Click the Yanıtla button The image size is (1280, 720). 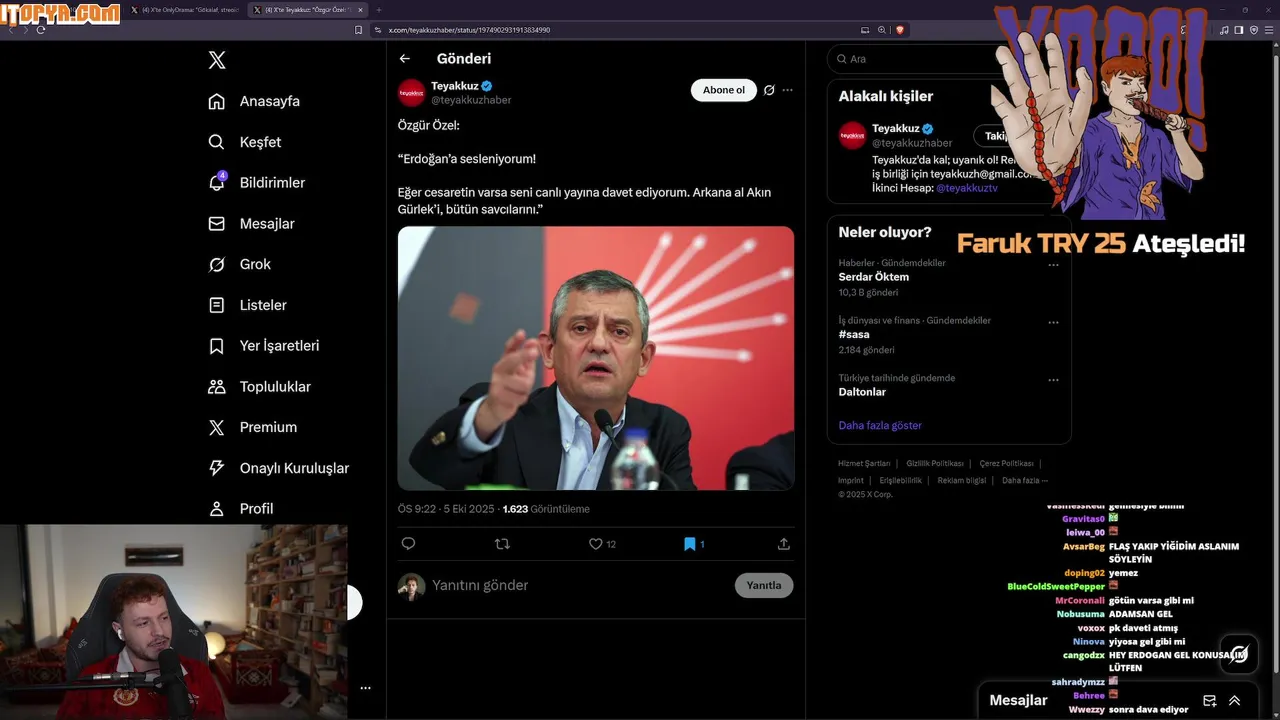[x=764, y=585]
